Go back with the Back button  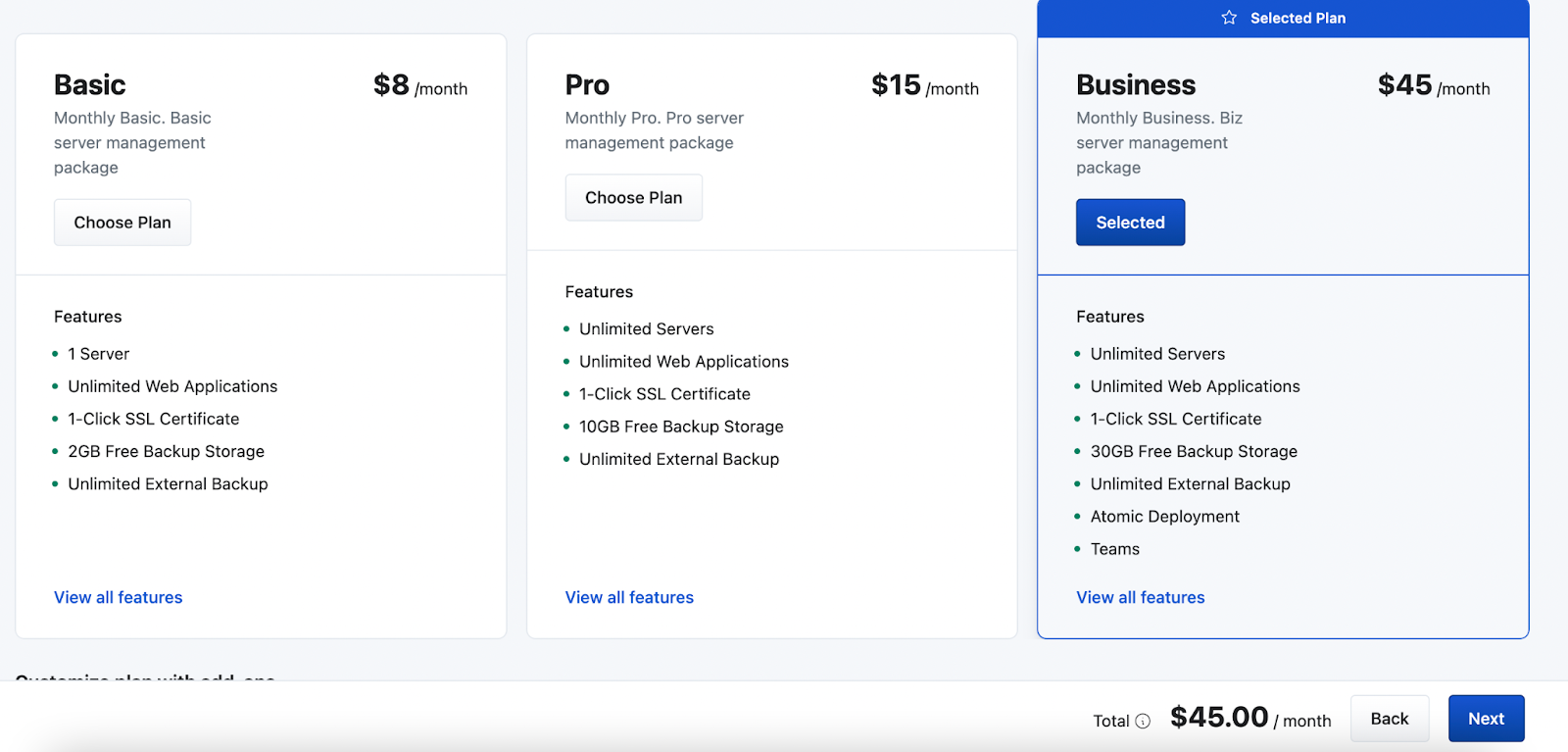click(1389, 719)
